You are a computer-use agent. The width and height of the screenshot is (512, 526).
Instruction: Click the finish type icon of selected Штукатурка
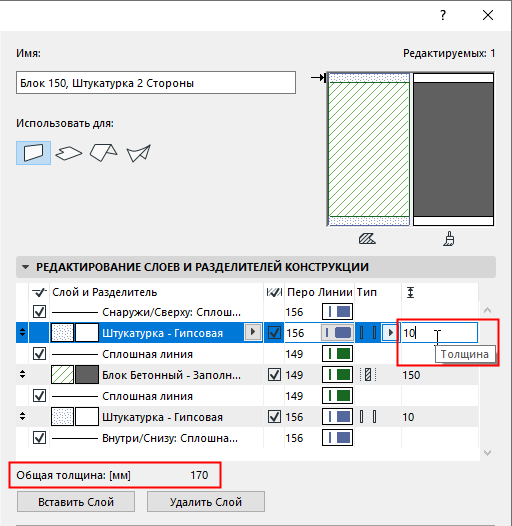[368, 333]
